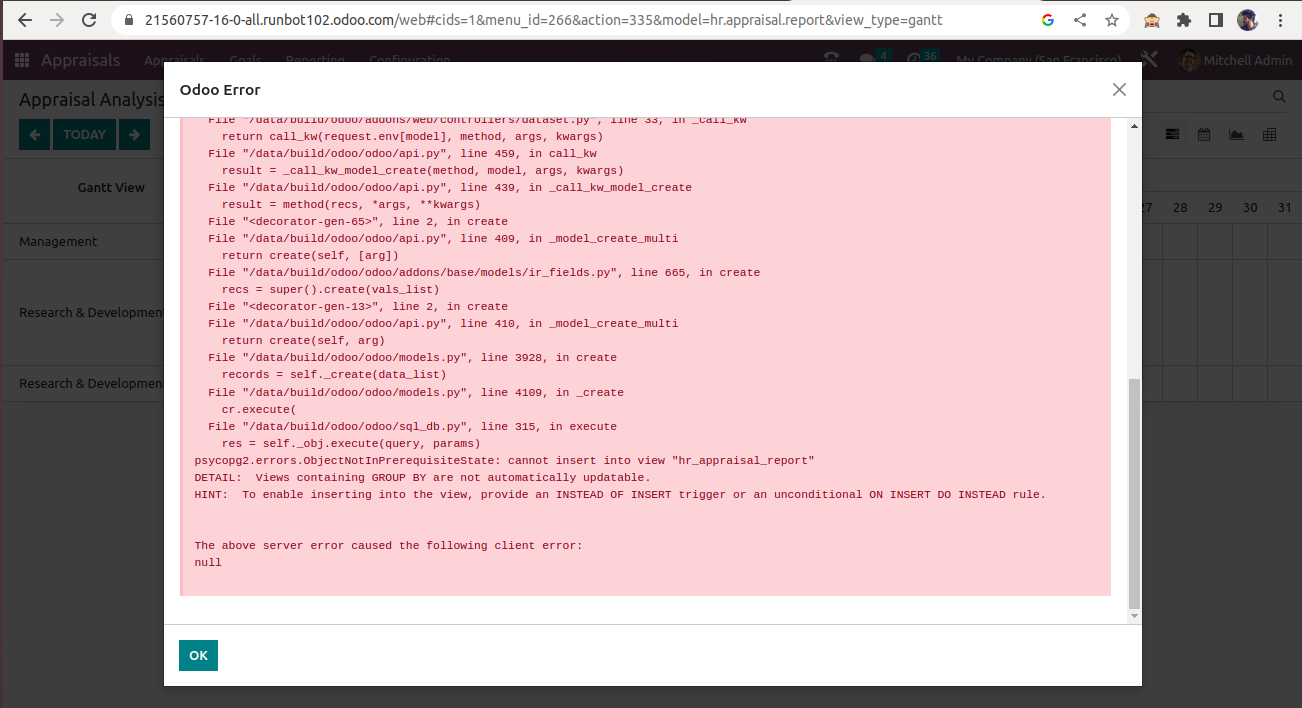Toggle the browser side panel
This screenshot has width=1302, height=708.
click(x=1215, y=20)
